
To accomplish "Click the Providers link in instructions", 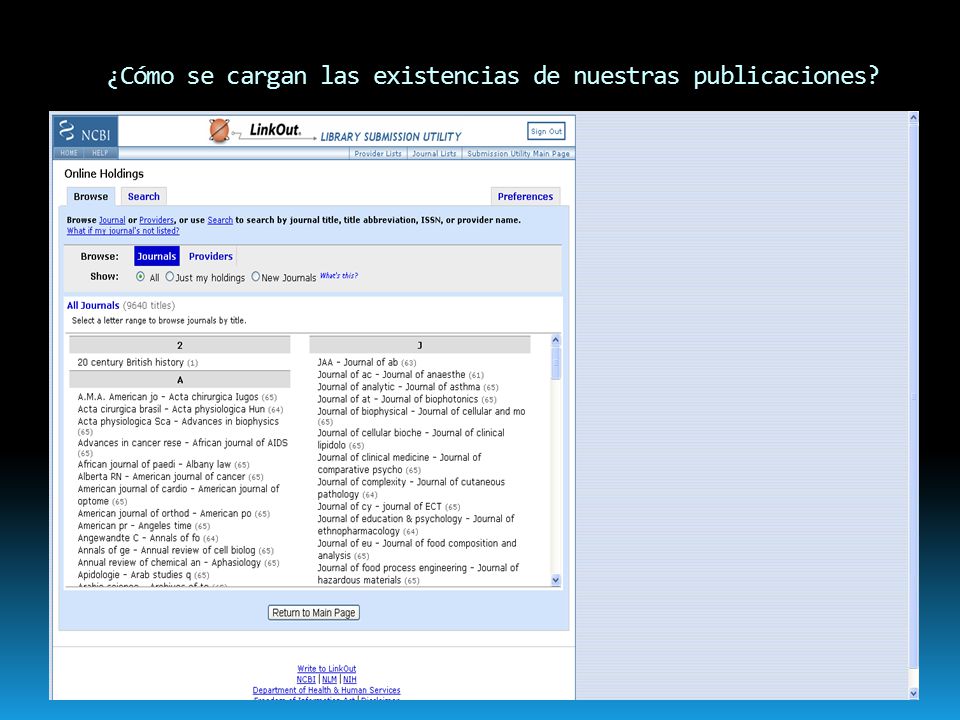I will [x=156, y=220].
